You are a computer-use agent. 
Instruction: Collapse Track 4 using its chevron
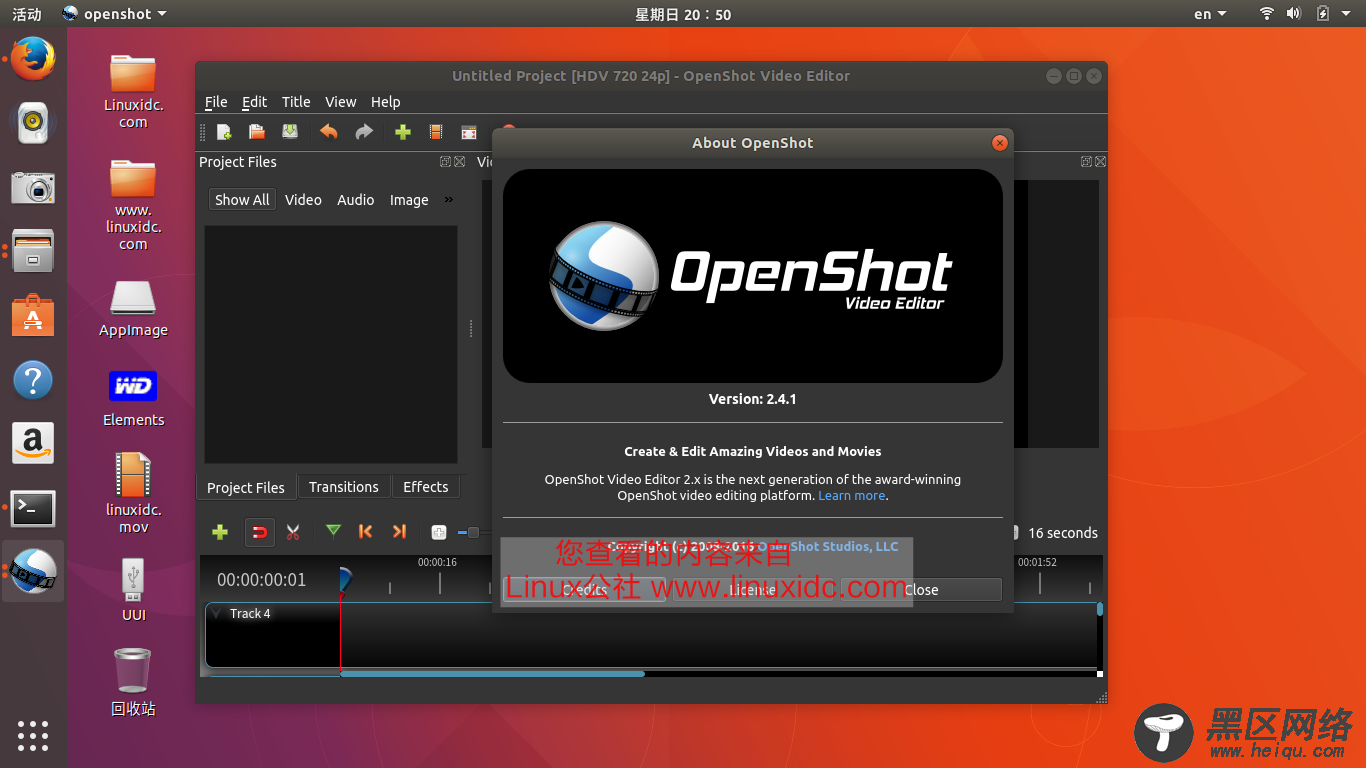tap(217, 614)
